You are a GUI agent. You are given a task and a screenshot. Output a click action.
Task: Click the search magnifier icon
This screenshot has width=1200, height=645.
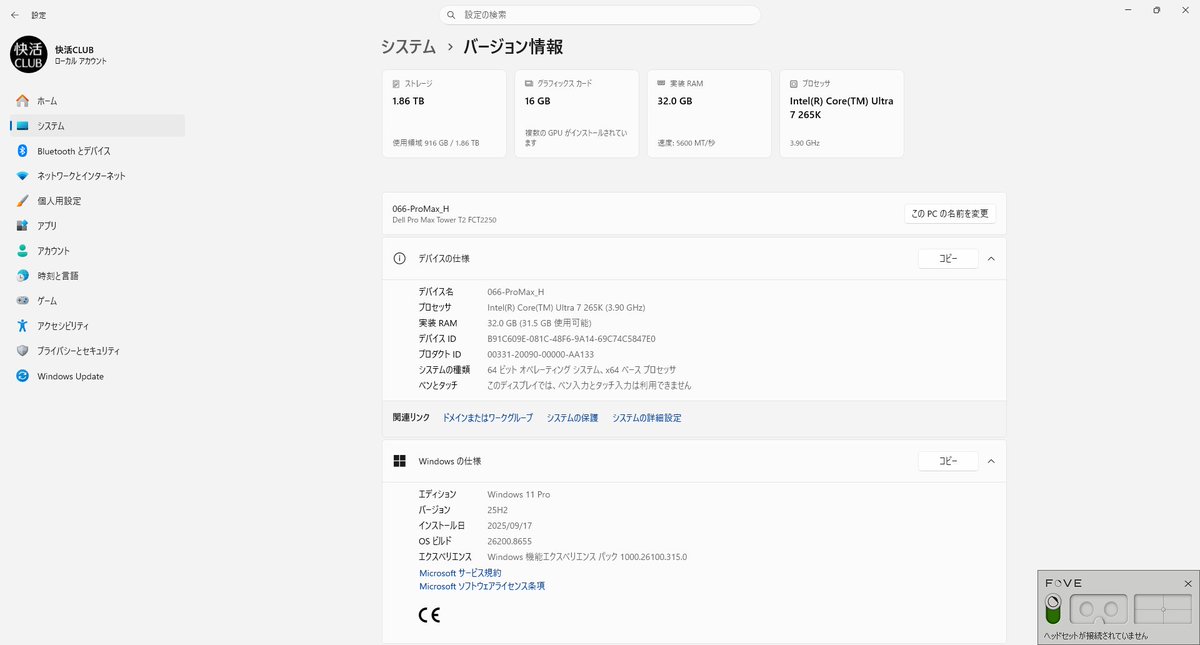(453, 15)
